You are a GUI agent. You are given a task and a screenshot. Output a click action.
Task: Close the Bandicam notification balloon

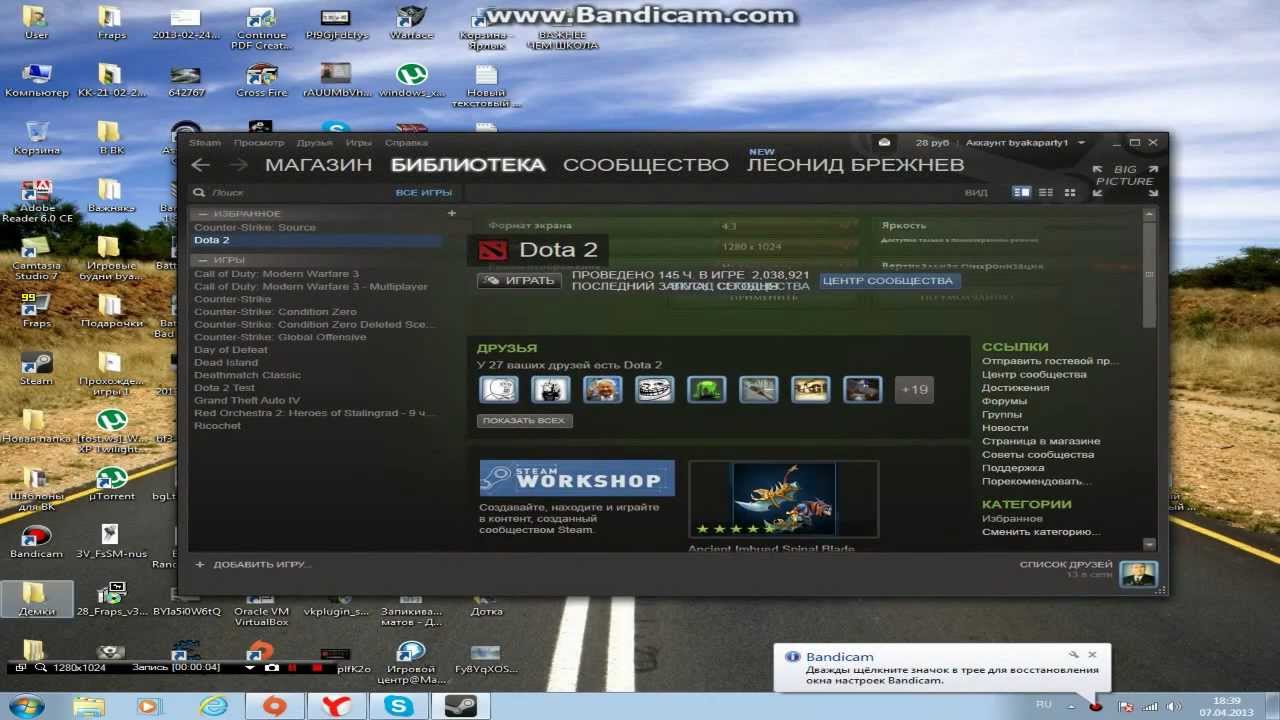coord(1092,655)
